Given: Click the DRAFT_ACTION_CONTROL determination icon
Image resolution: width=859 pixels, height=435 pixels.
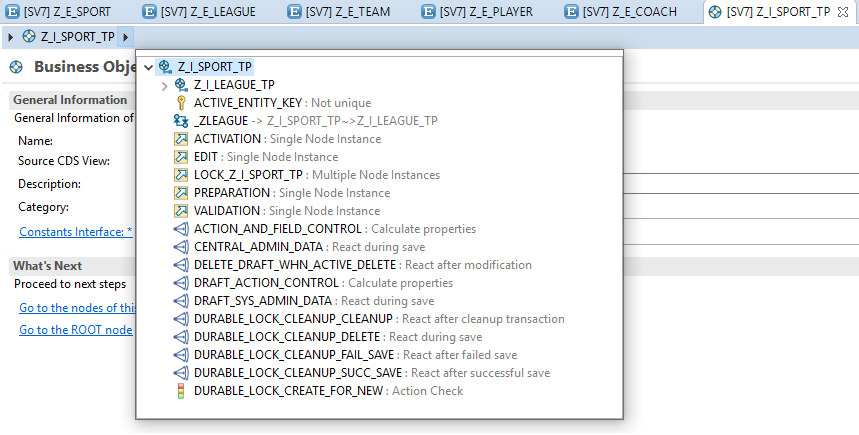Looking at the screenshot, I should [x=181, y=283].
